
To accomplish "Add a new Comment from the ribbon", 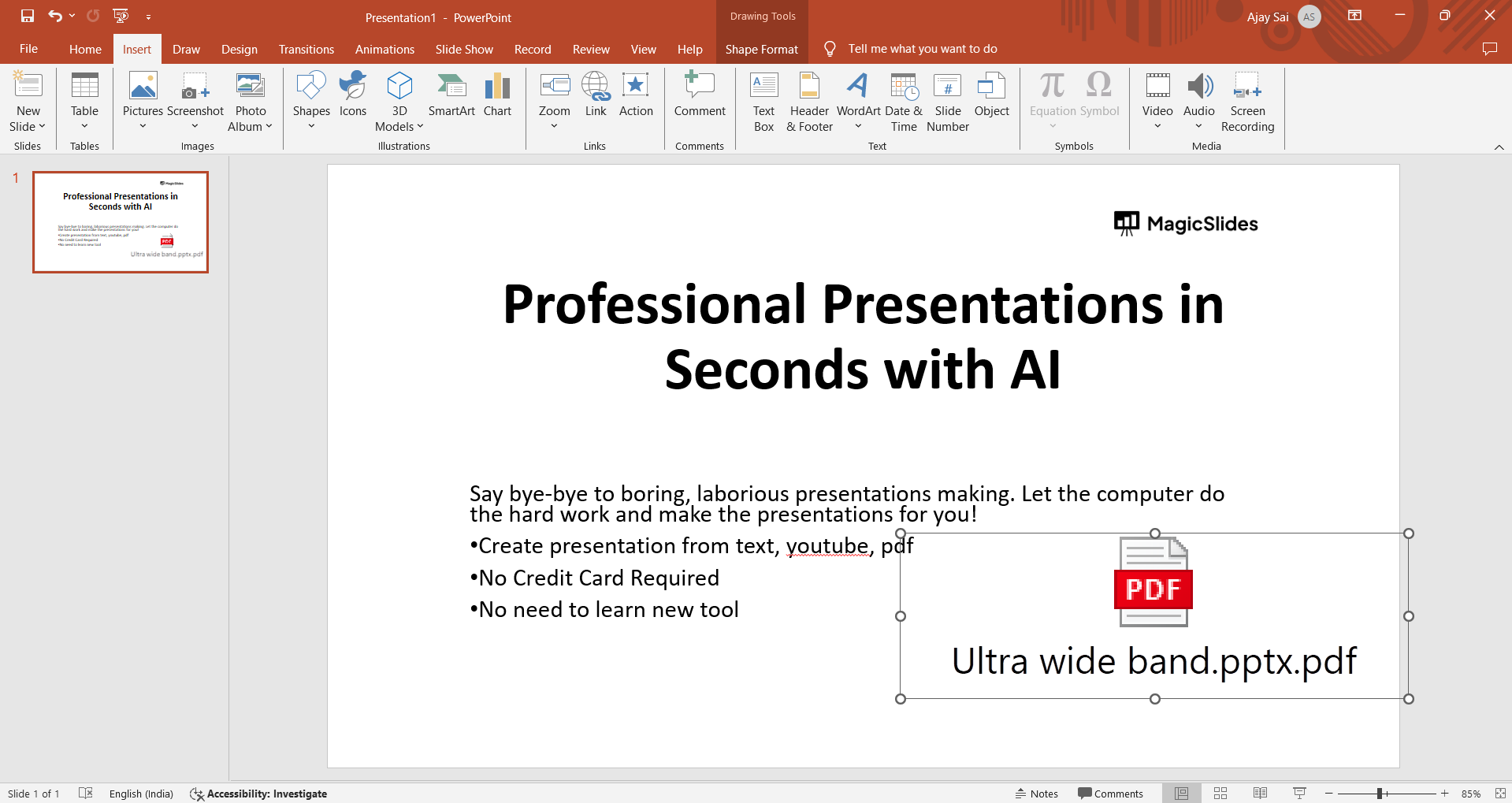I will pyautogui.click(x=700, y=95).
